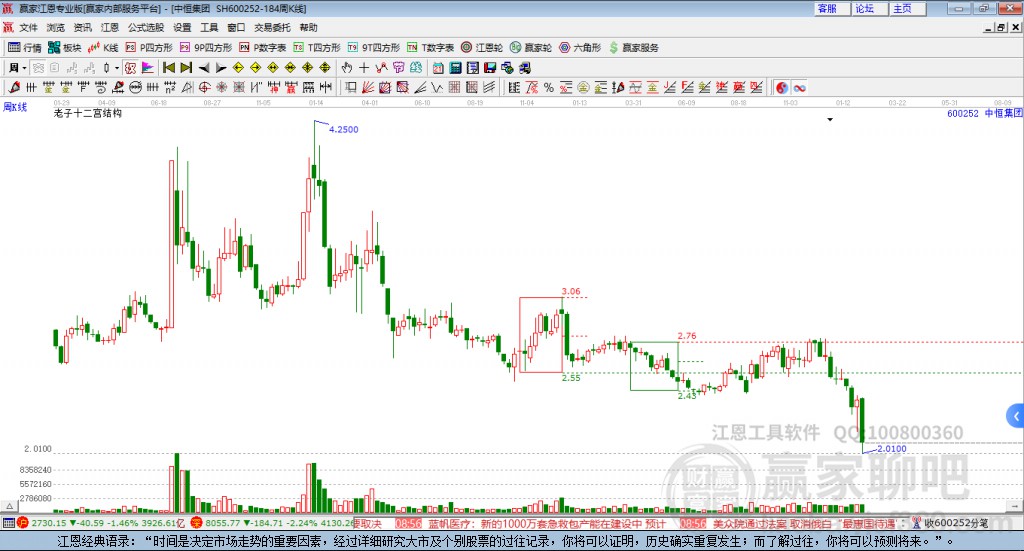This screenshot has height=551, width=1024.
Task: Open the 9P四方形 tool
Action: (206, 48)
